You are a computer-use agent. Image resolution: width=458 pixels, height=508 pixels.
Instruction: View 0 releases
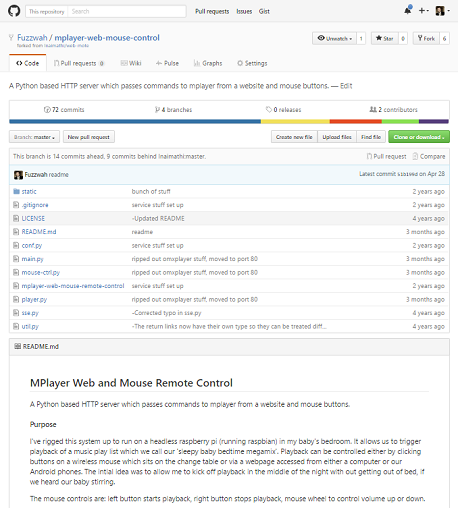[x=284, y=110]
